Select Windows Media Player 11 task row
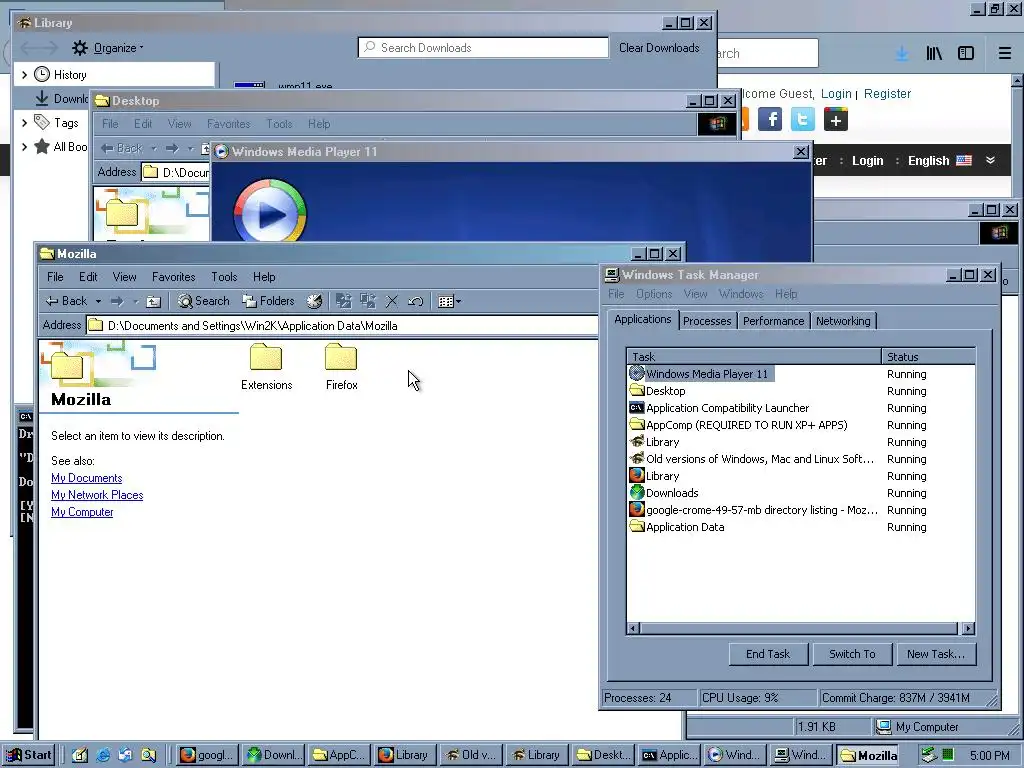1024x768 pixels. click(801, 374)
